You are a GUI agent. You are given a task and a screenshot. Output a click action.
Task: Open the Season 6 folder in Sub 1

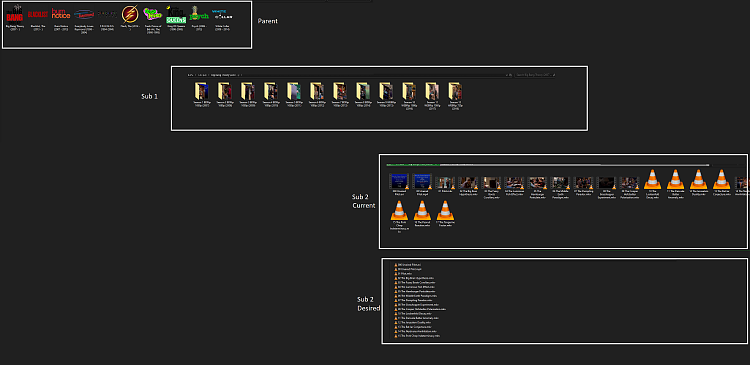pyautogui.click(x=317, y=95)
